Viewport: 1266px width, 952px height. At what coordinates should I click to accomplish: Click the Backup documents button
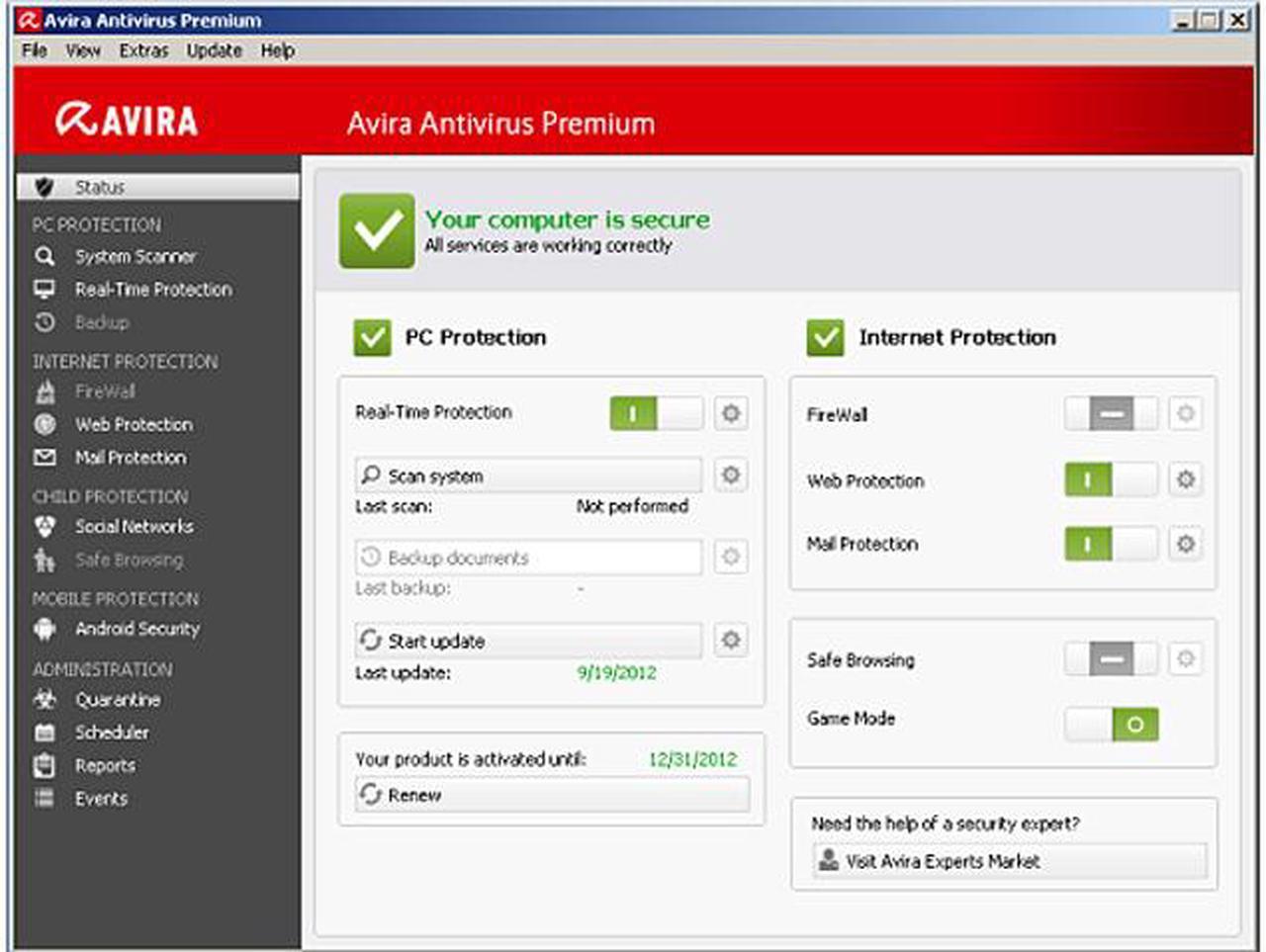tap(528, 558)
